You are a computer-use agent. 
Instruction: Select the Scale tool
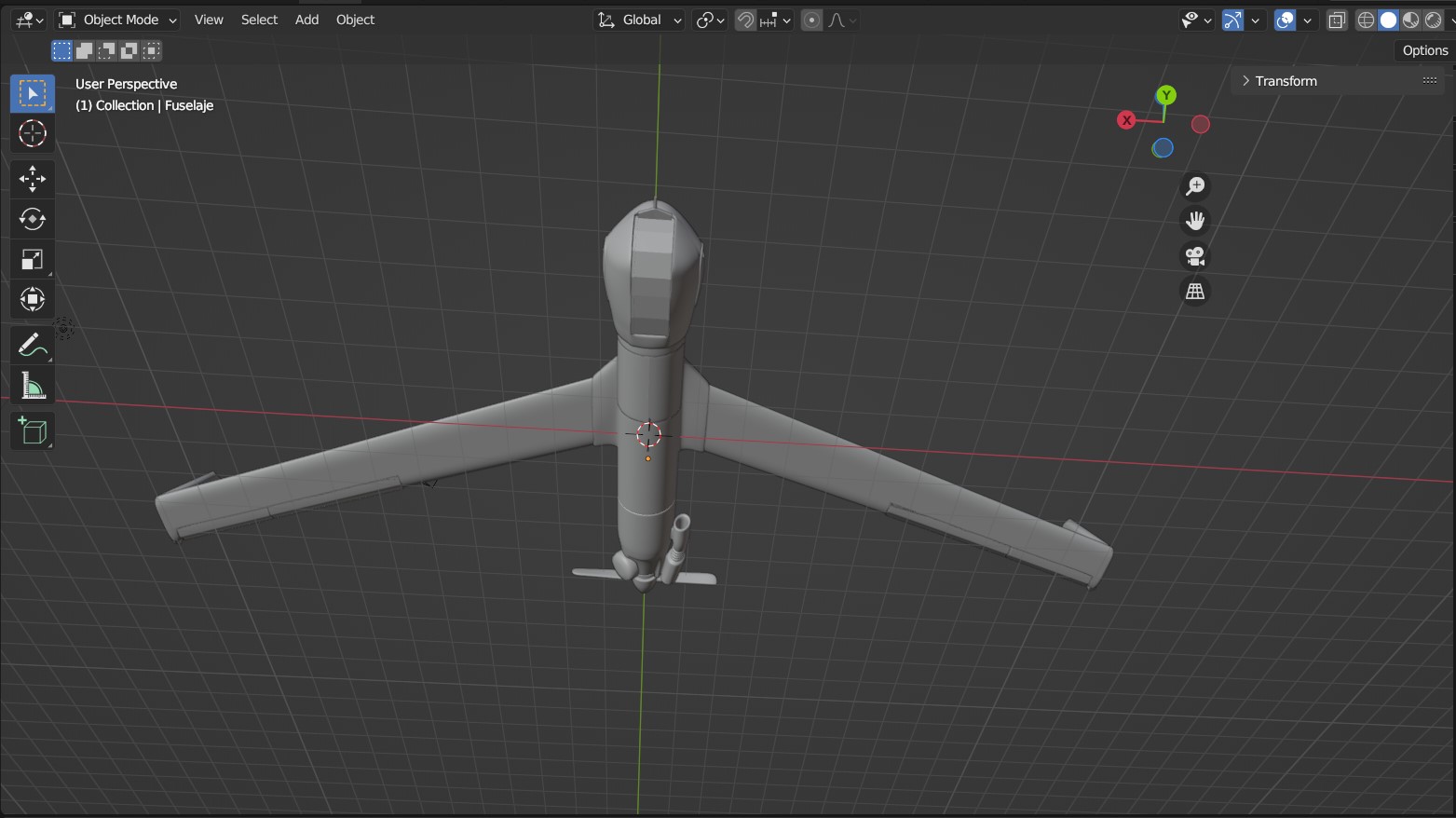(32, 258)
